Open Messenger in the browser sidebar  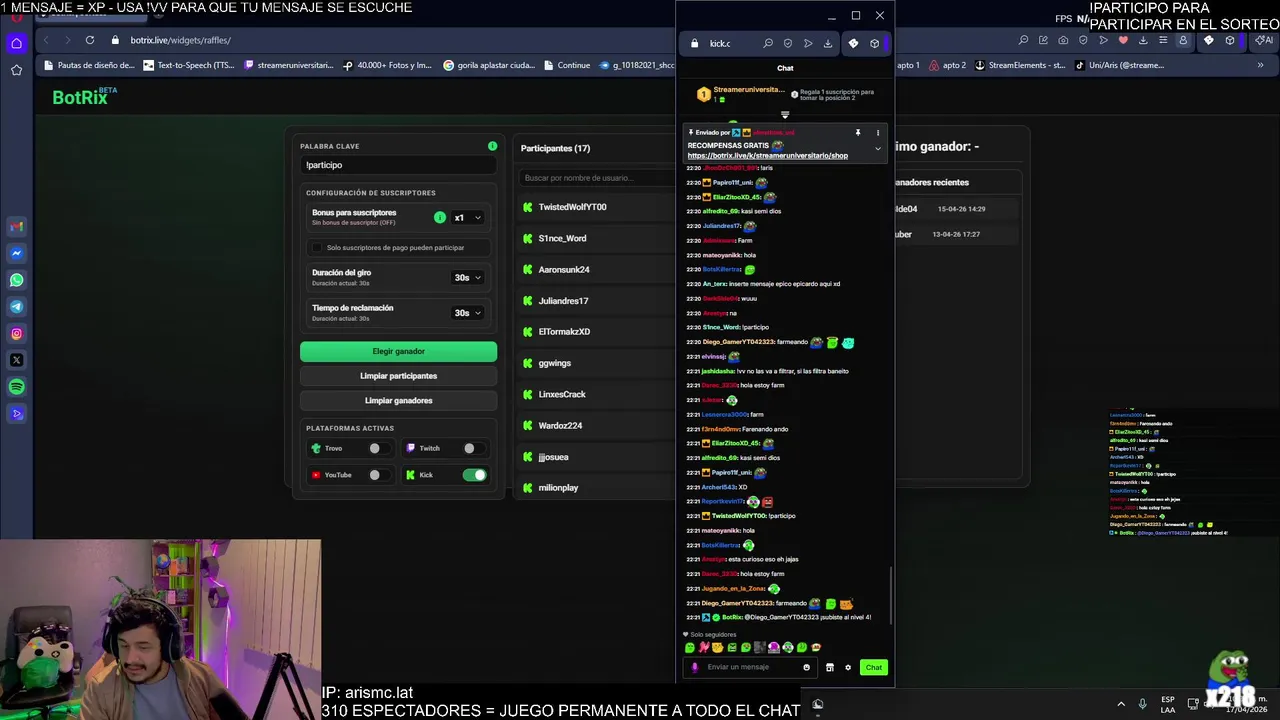pos(16,253)
